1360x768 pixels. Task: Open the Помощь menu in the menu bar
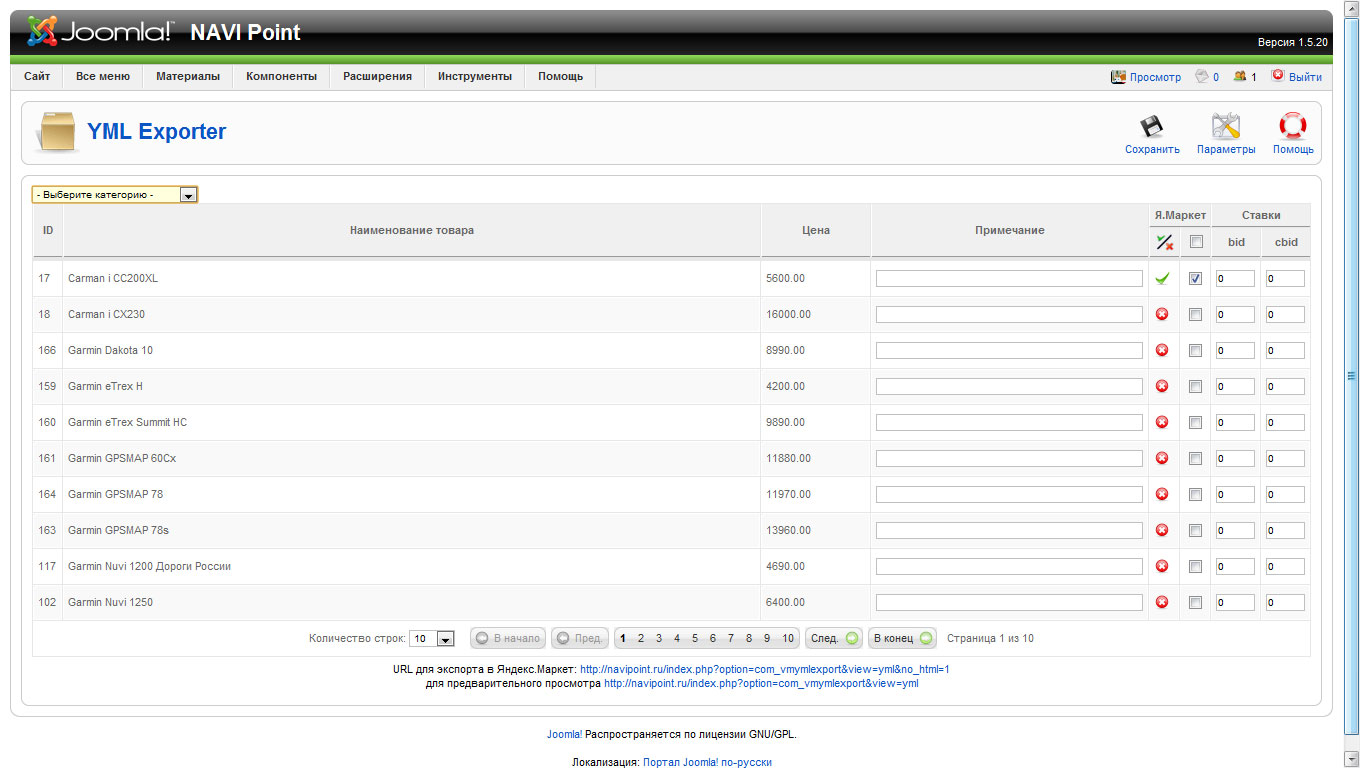point(560,77)
